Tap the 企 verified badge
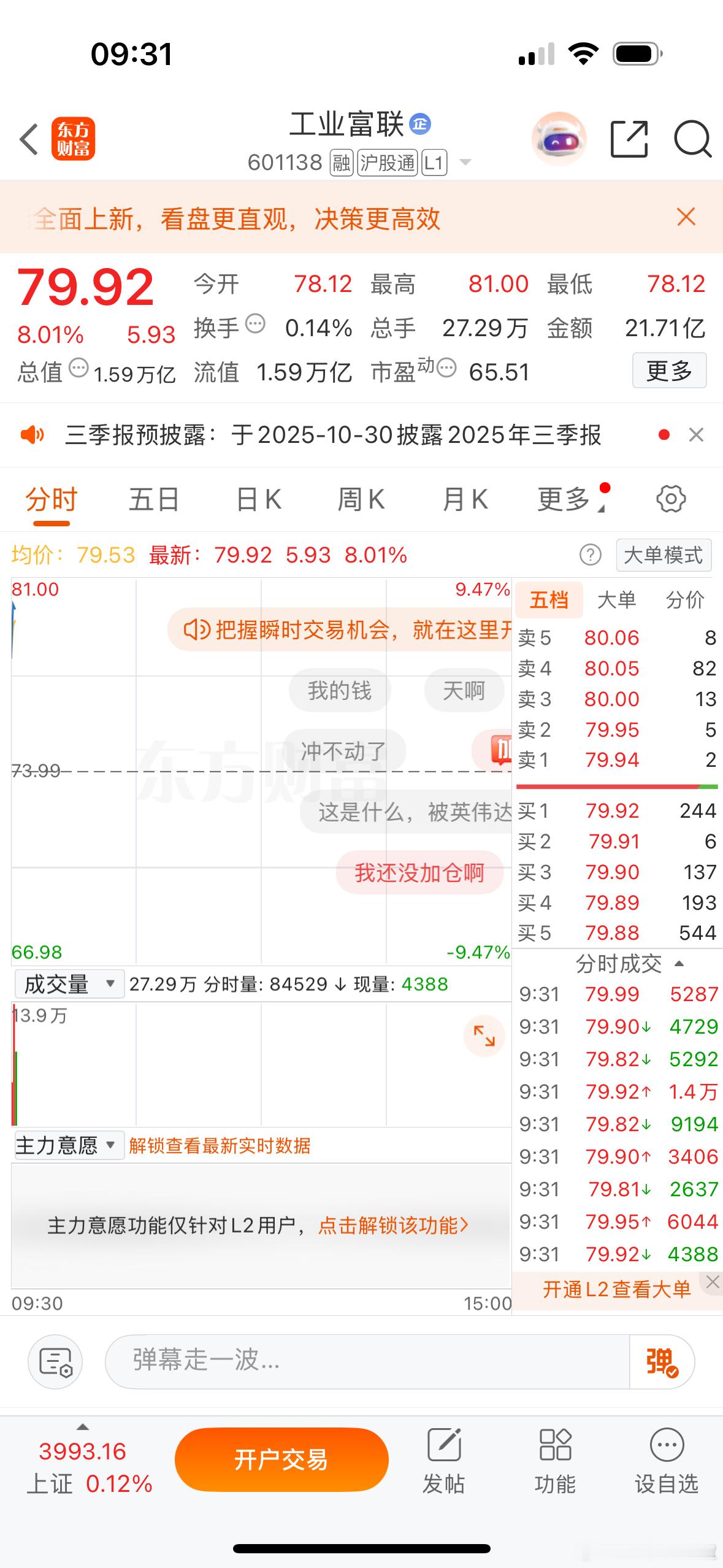Viewport: 723px width, 1568px height. (x=420, y=124)
